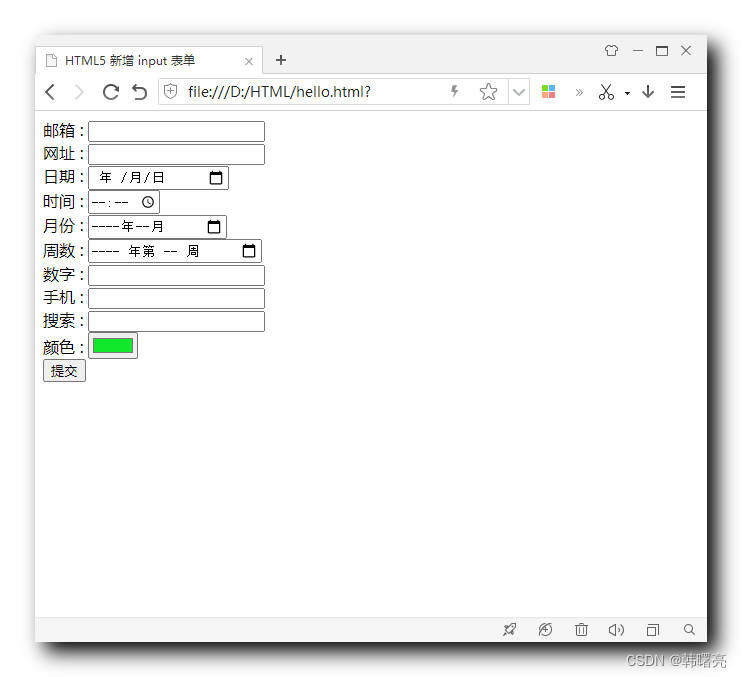This screenshot has height=677, width=742.
Task: Open the 周数 calendar picker icon
Action: [x=249, y=251]
